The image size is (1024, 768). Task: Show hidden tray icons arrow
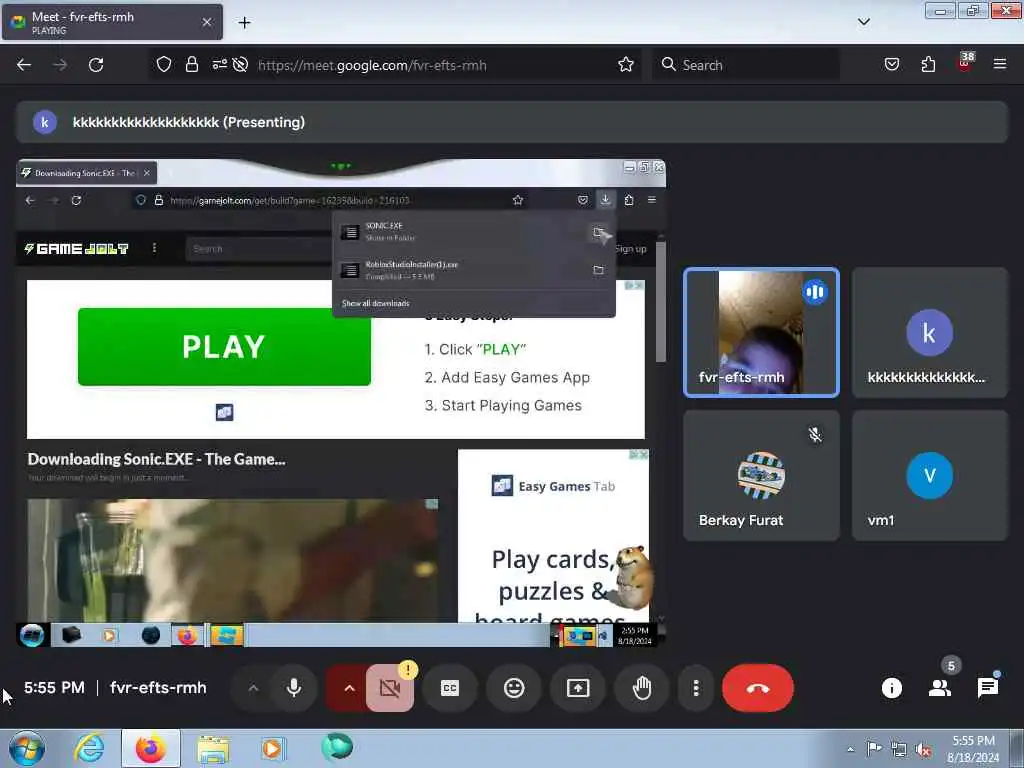(x=850, y=750)
